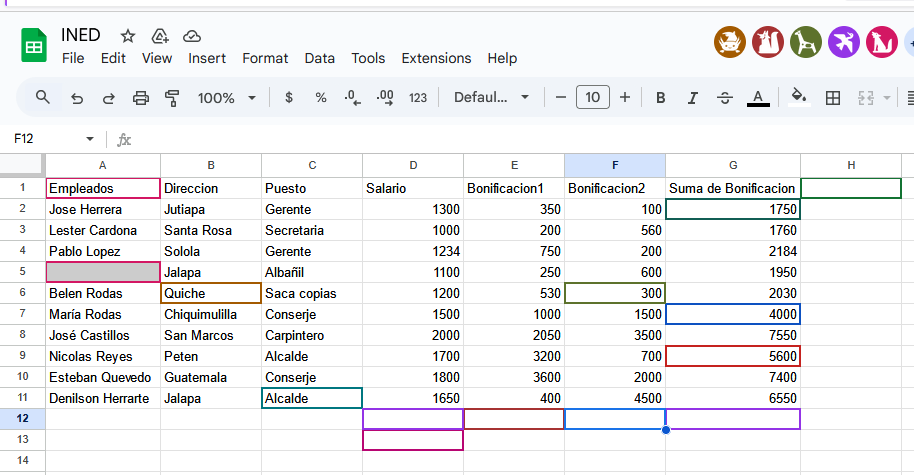Select row 12 header
The width and height of the screenshot is (914, 475).
(22, 418)
